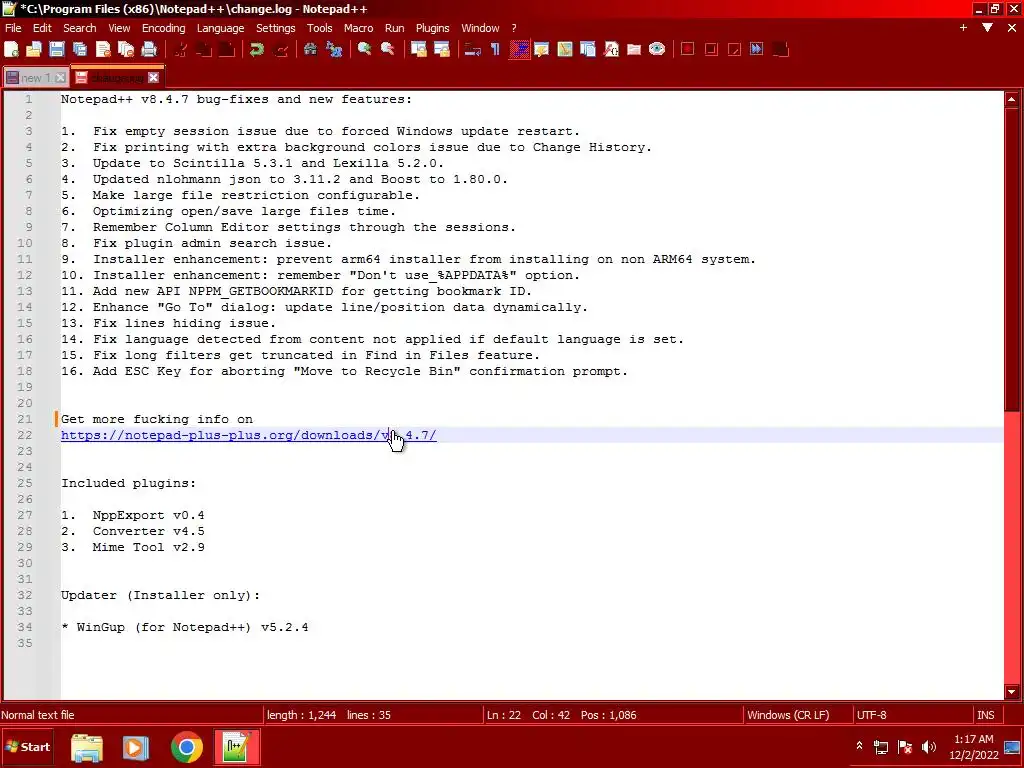Click the Stop Recording macro icon

point(711,49)
